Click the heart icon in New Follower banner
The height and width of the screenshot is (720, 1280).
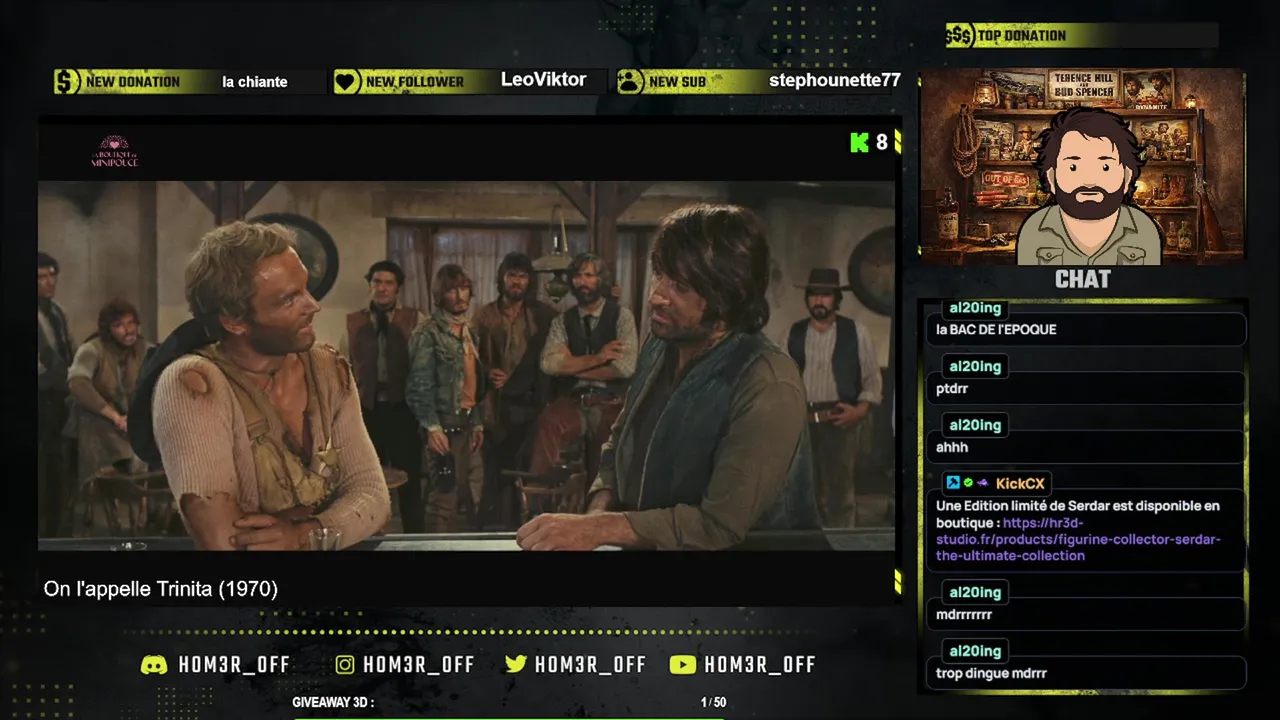click(x=346, y=82)
